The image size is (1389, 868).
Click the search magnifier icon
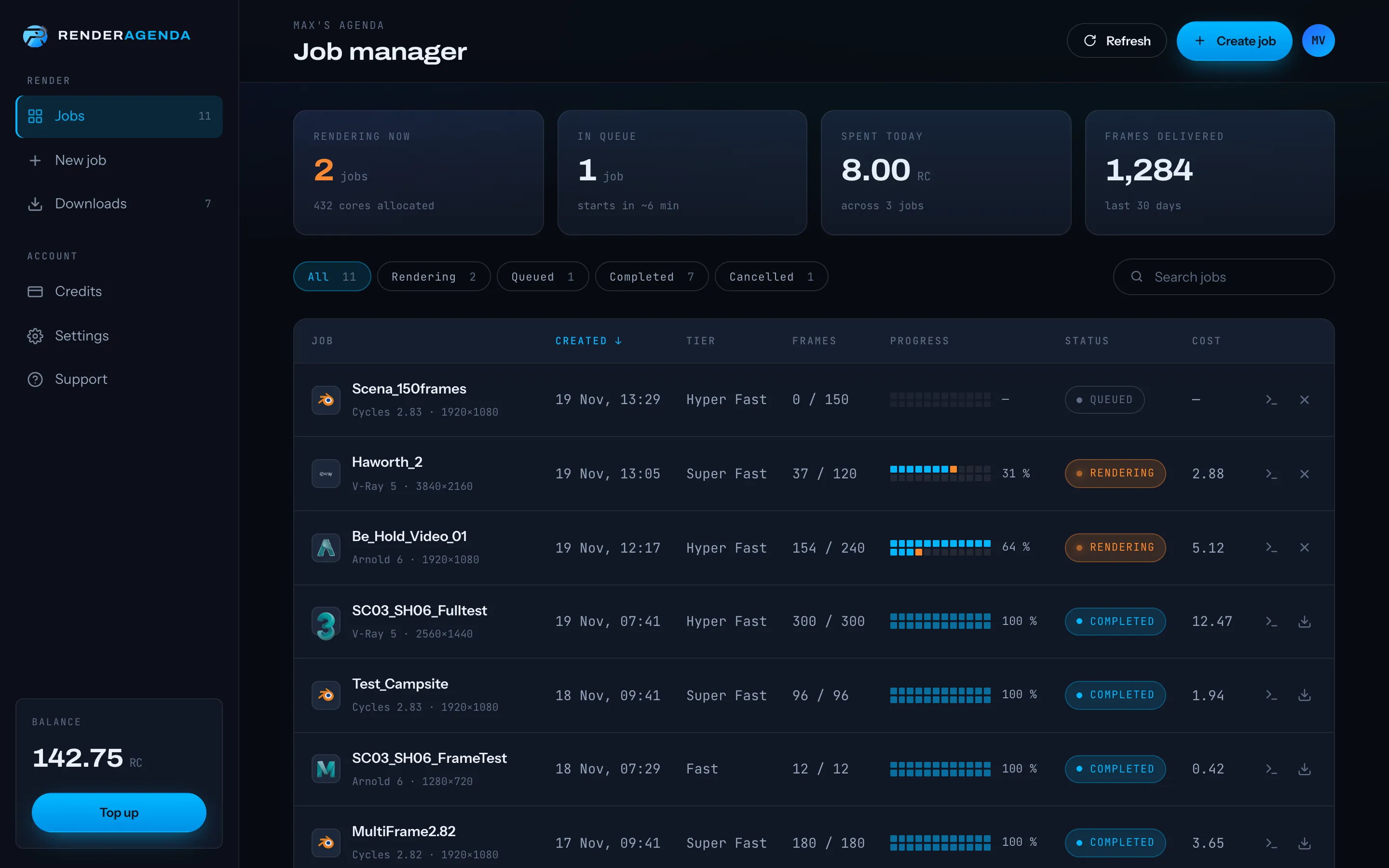click(1136, 277)
